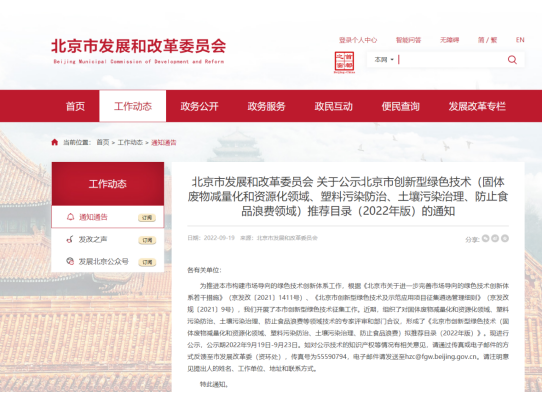Open the red Beijing-China seal logo
Viewport: 542px width, 393px height.
coord(344,62)
